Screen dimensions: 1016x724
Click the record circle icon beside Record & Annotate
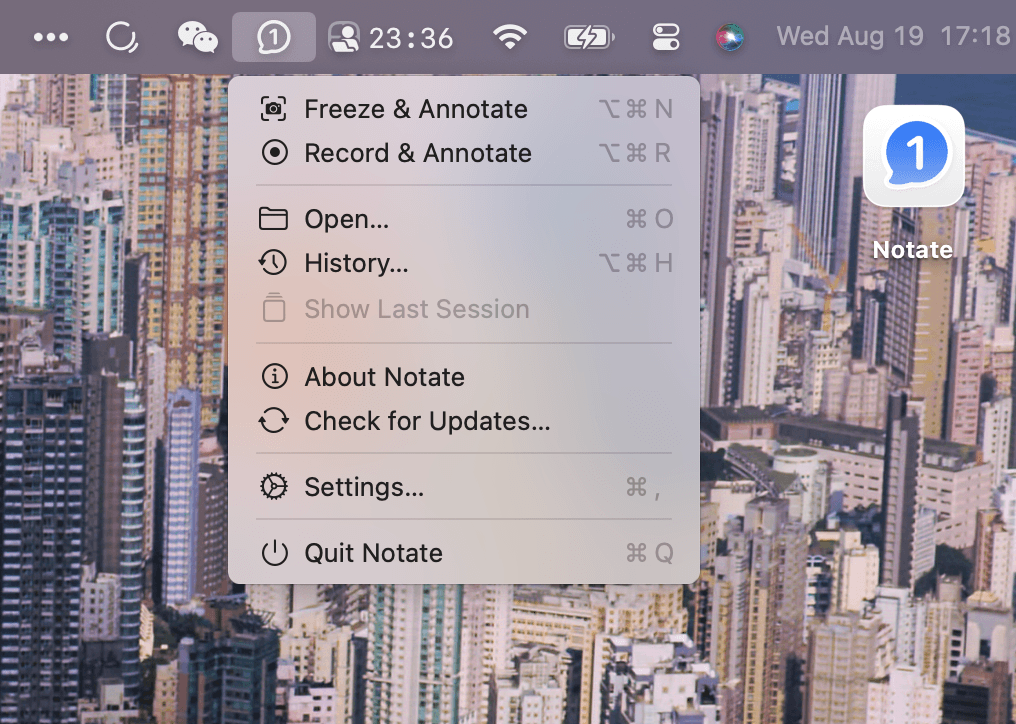(x=274, y=153)
